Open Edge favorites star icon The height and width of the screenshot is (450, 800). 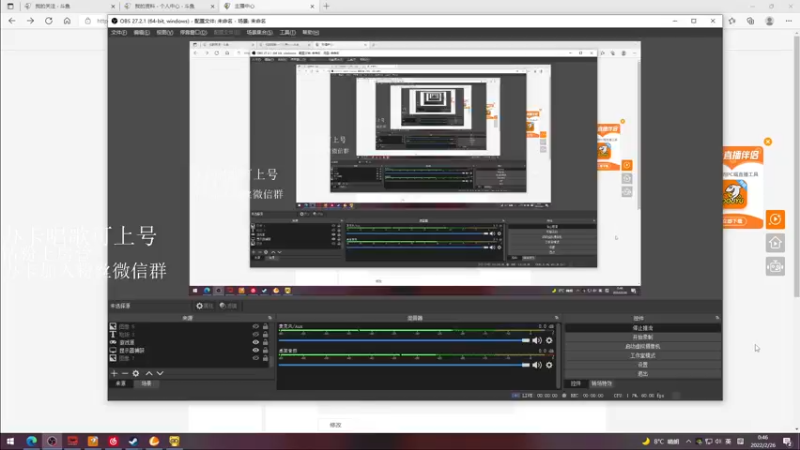coord(732,21)
